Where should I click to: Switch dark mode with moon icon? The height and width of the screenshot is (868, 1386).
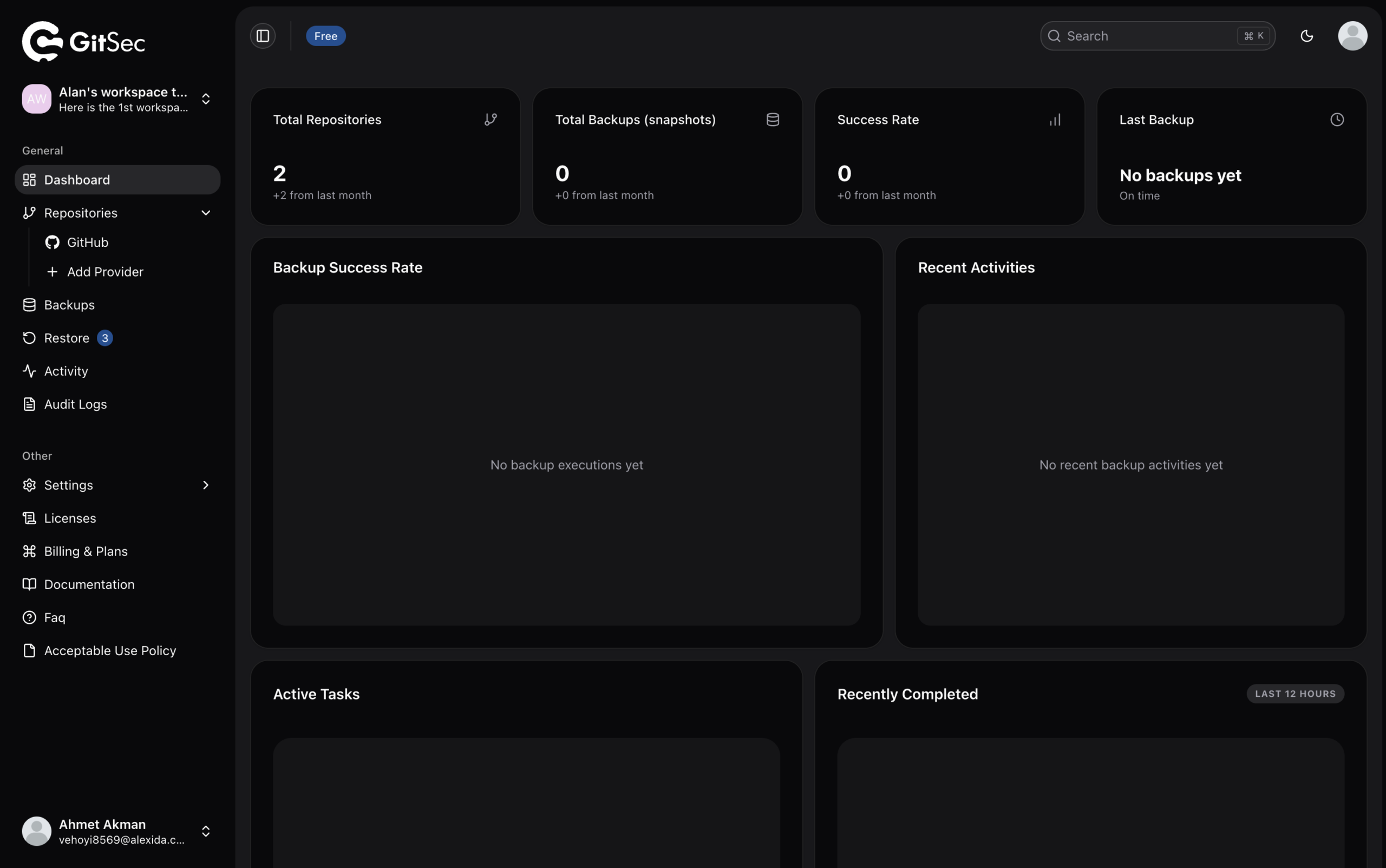coord(1306,36)
